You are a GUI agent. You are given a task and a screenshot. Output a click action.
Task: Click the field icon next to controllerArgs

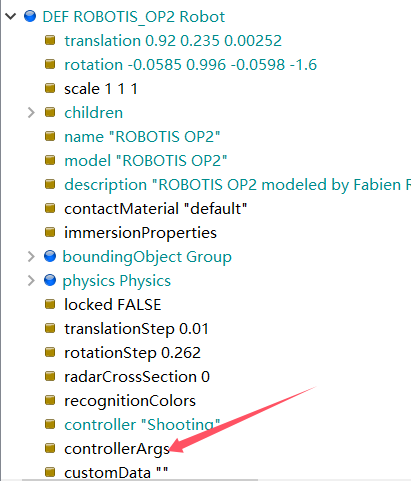[x=50, y=448]
